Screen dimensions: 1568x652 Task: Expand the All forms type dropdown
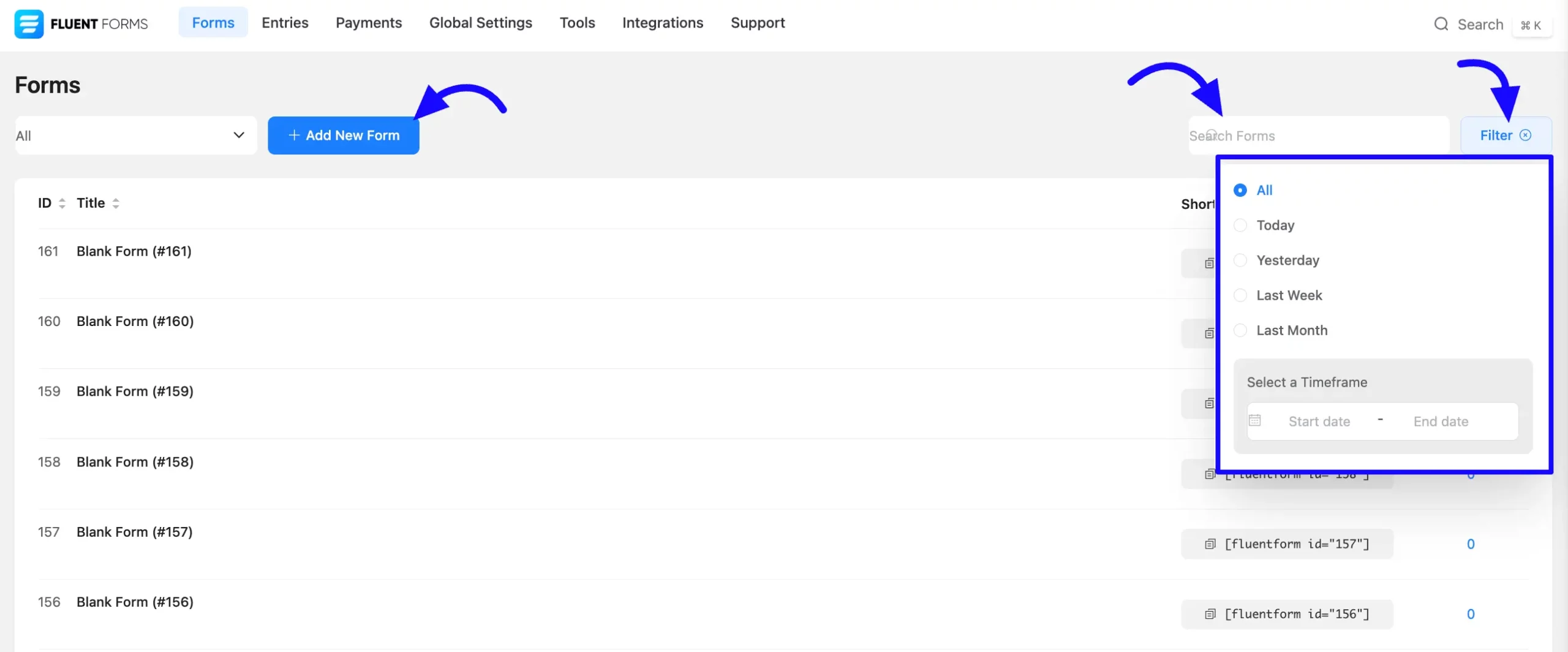136,135
